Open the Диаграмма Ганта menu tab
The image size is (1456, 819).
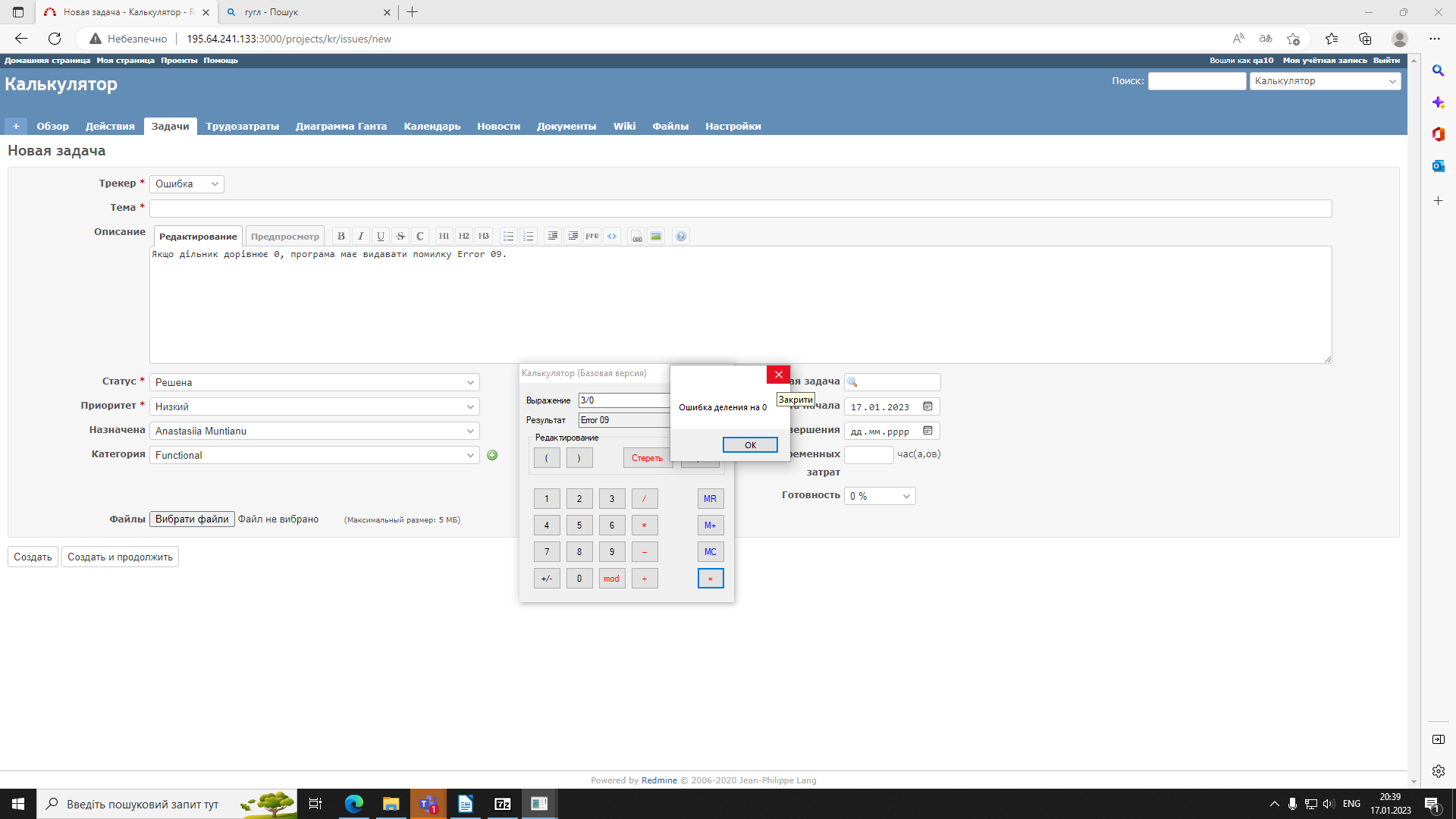341,127
